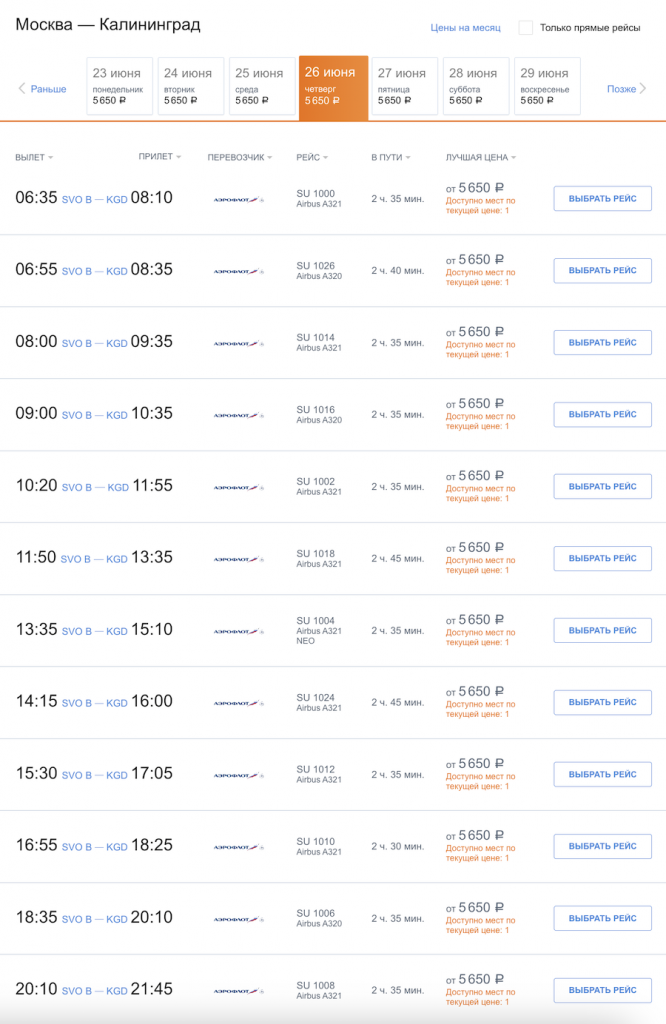Click the Aeroflot logo on flight SU 1000
Viewport: 666px width, 1024px height.
point(238,200)
